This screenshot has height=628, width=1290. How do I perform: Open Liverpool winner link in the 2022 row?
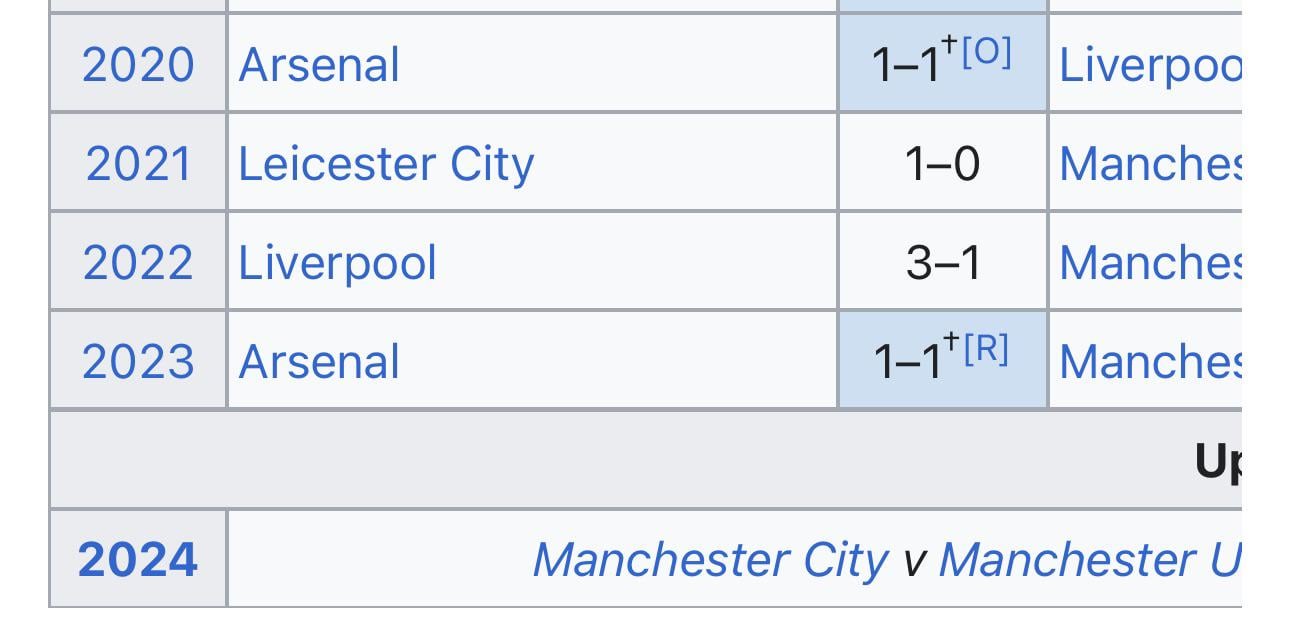pos(337,263)
